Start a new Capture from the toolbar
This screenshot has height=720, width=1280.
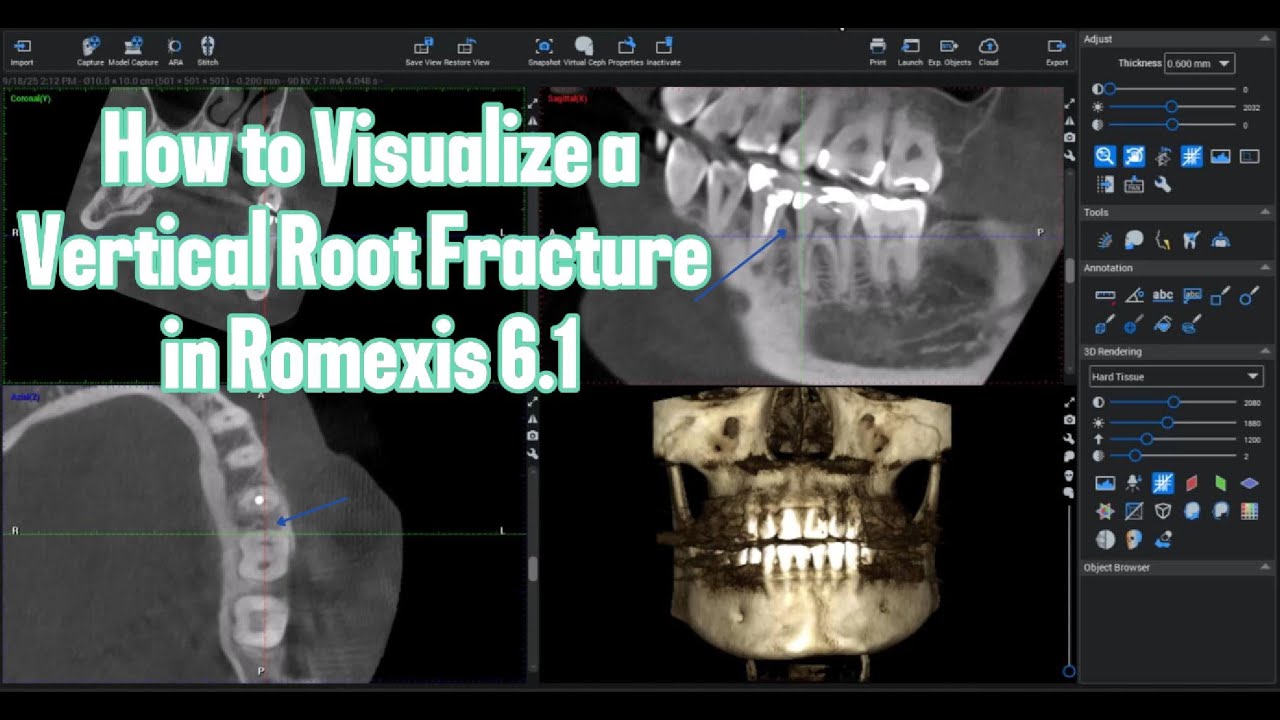pyautogui.click(x=91, y=51)
